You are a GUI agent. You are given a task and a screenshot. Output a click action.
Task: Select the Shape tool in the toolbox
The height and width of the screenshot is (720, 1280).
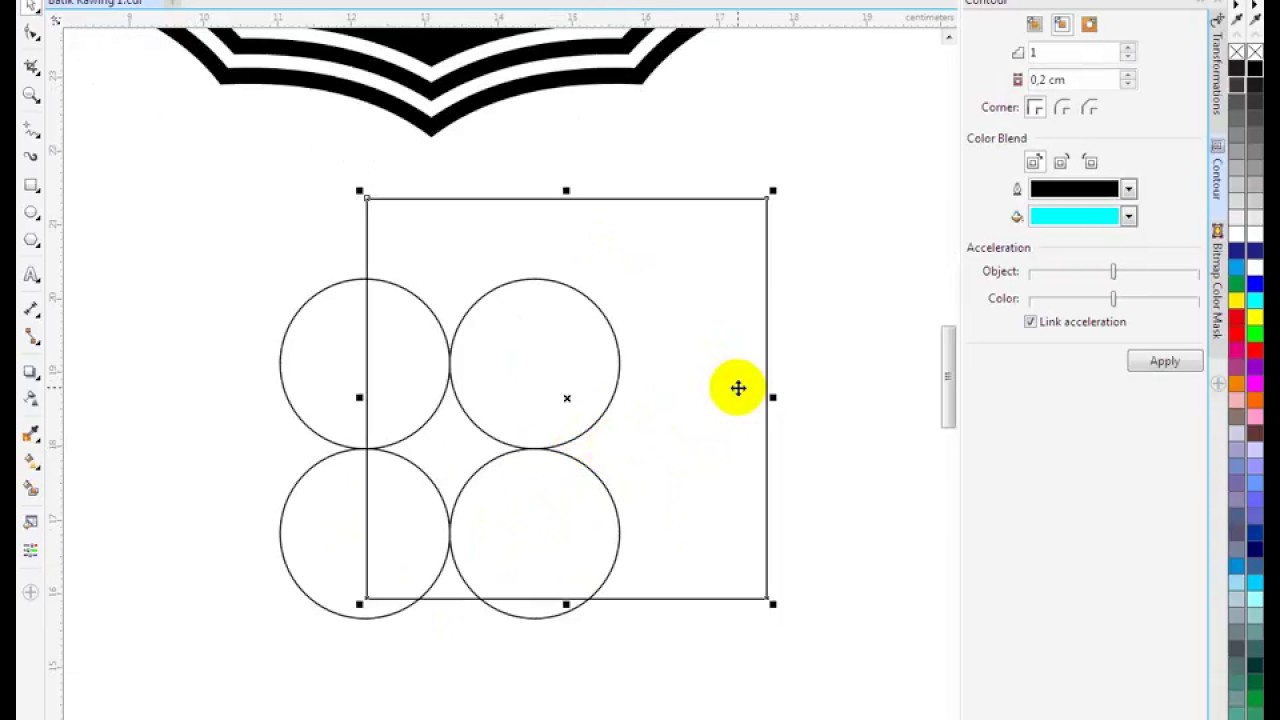31,32
